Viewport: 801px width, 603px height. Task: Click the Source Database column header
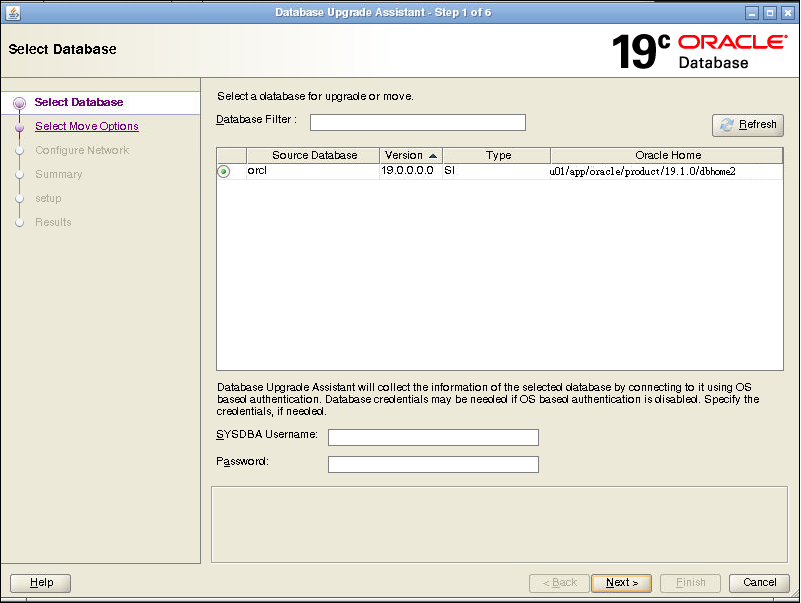pyautogui.click(x=314, y=156)
